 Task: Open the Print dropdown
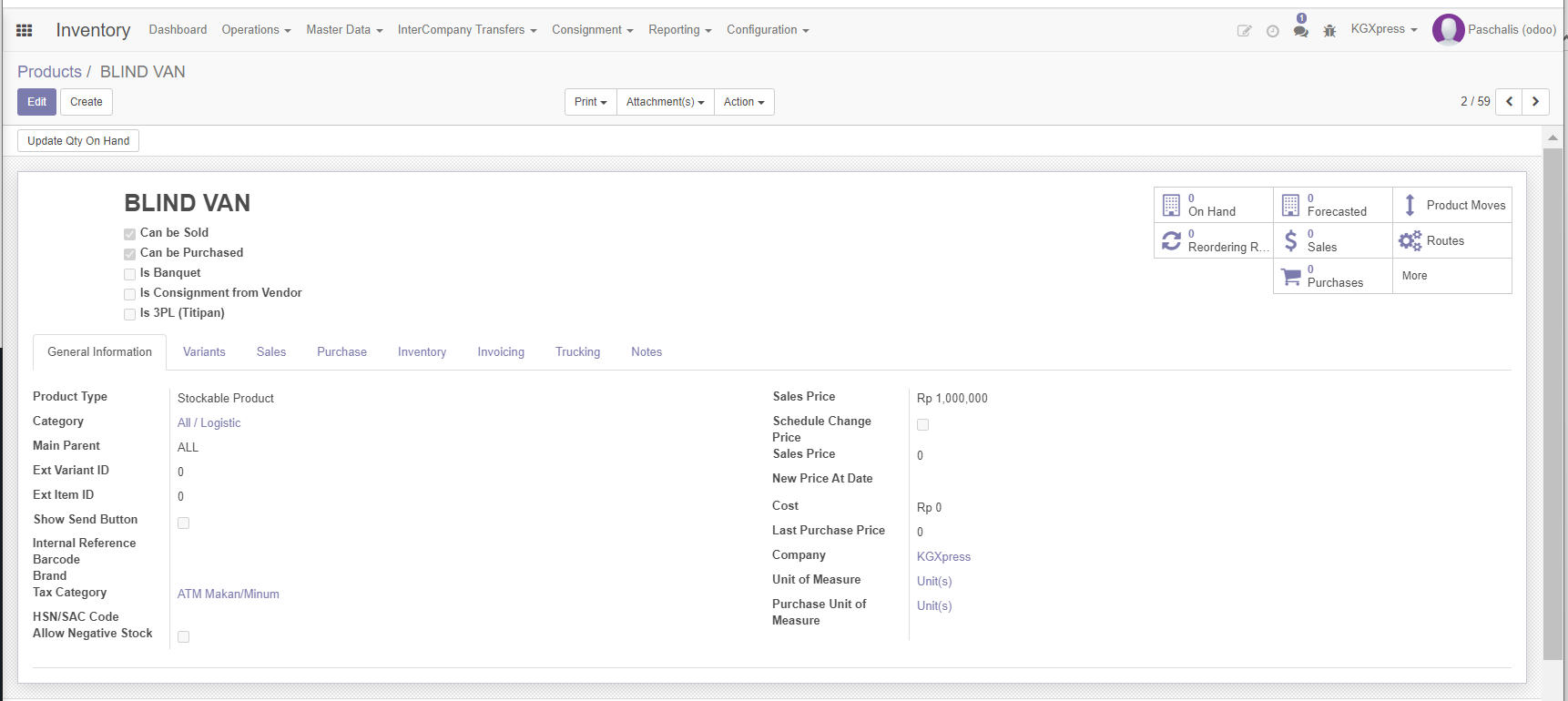click(x=590, y=102)
